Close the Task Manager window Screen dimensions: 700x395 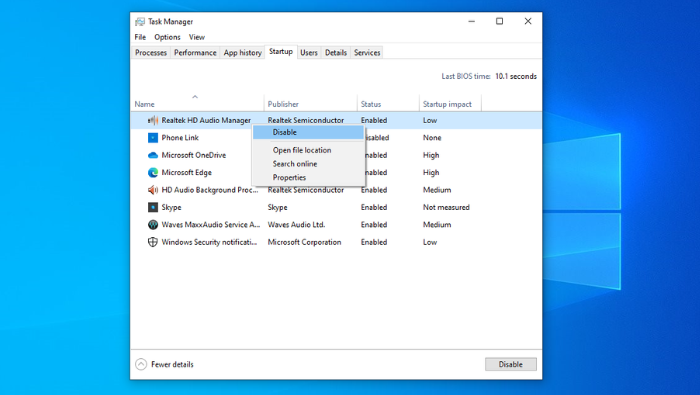[x=528, y=21]
